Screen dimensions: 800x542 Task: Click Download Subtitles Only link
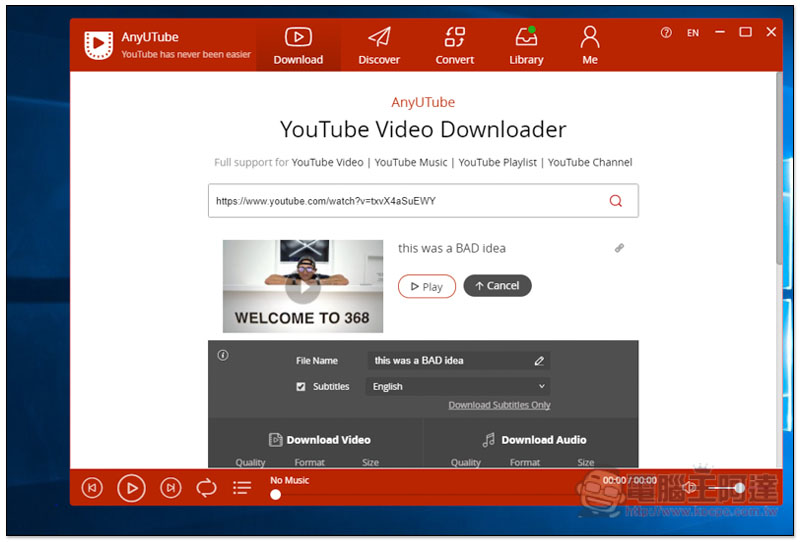[499, 405]
